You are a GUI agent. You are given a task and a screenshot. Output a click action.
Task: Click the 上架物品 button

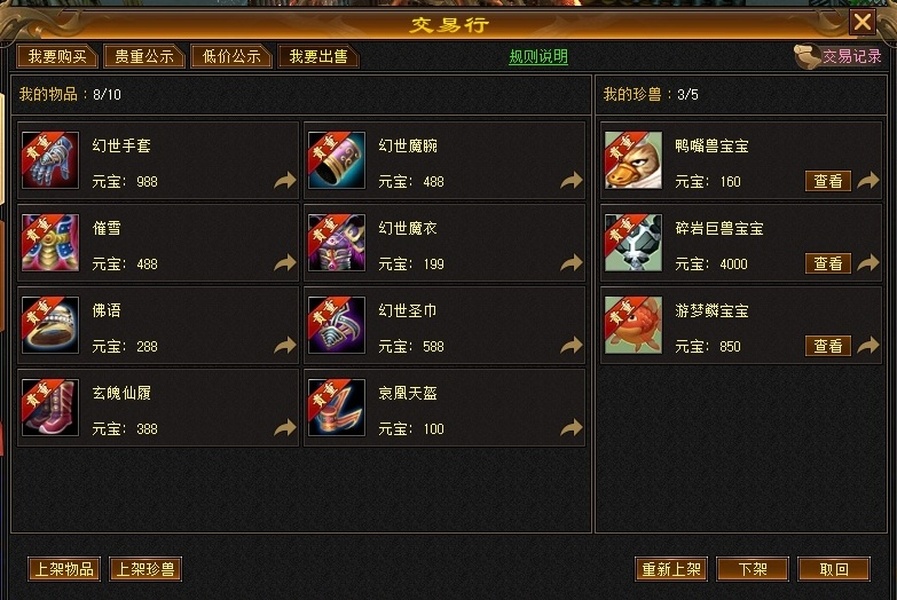pyautogui.click(x=64, y=569)
